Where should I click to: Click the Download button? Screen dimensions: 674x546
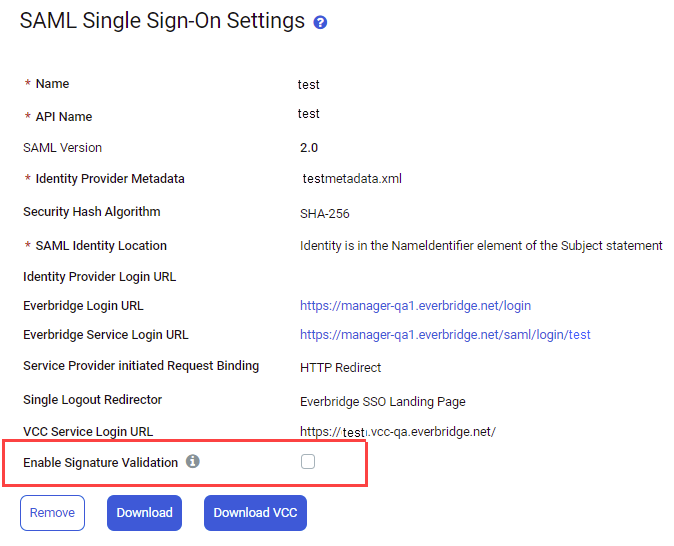(x=144, y=513)
